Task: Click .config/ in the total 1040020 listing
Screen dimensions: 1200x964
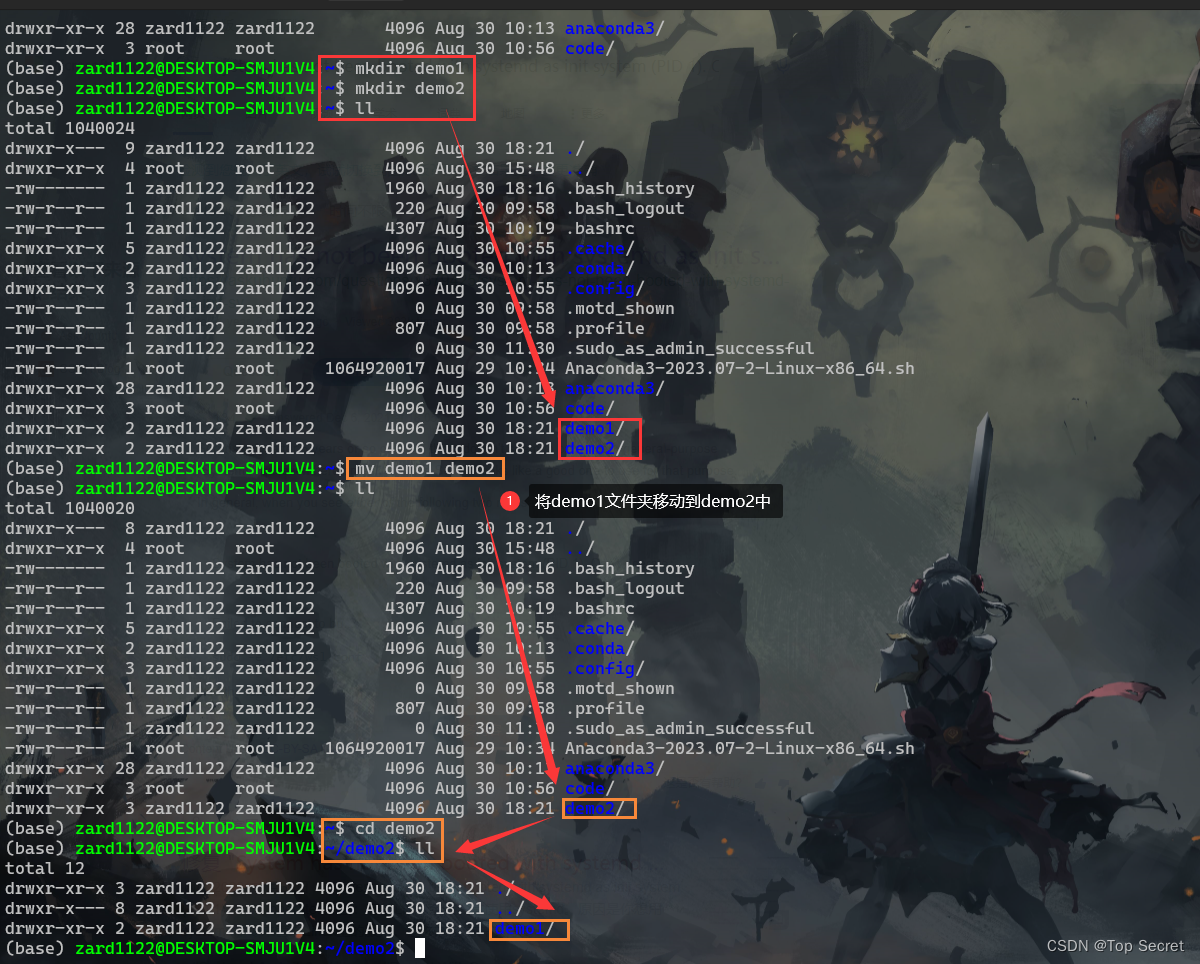Action: tap(605, 668)
